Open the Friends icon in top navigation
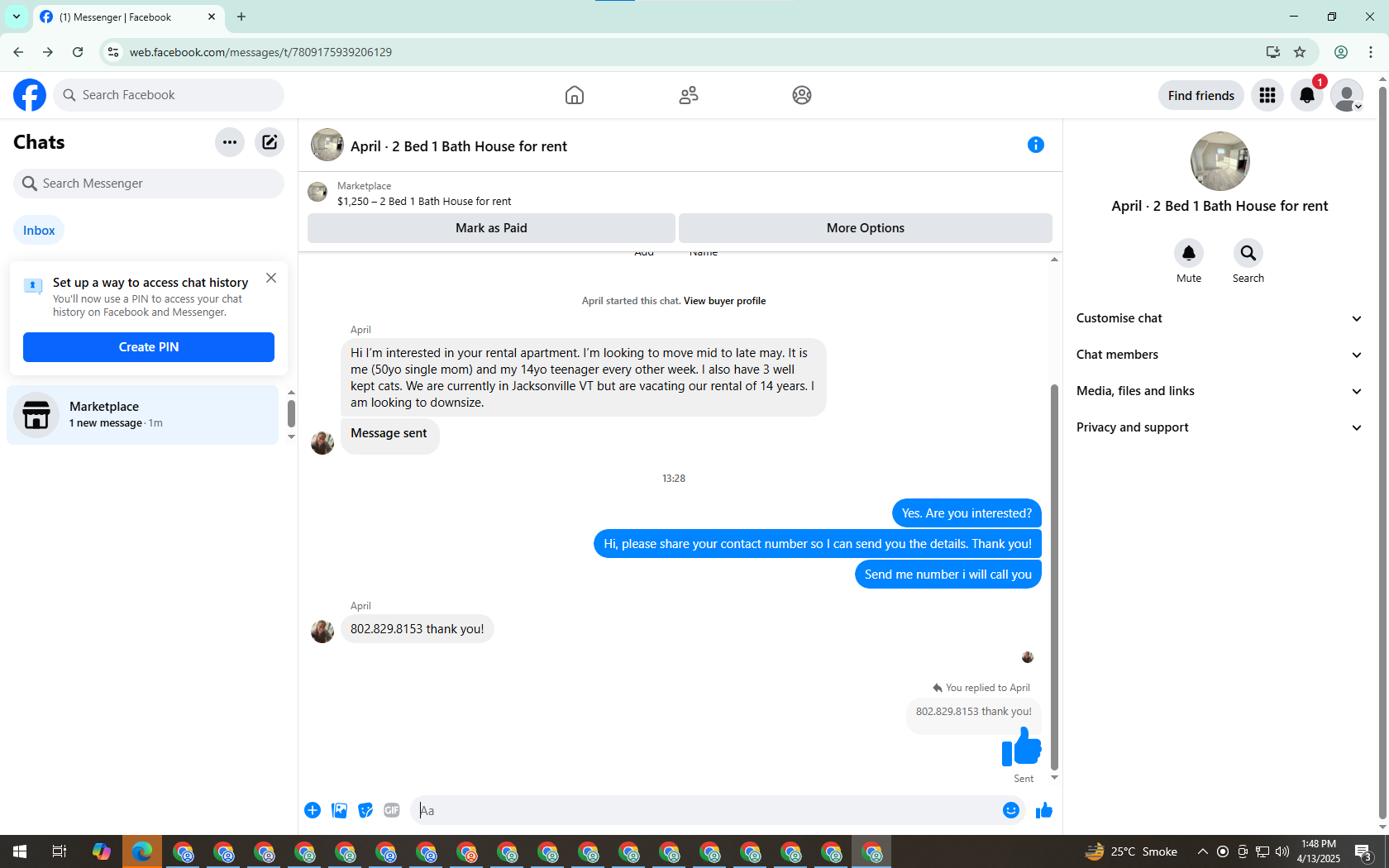 (689, 95)
